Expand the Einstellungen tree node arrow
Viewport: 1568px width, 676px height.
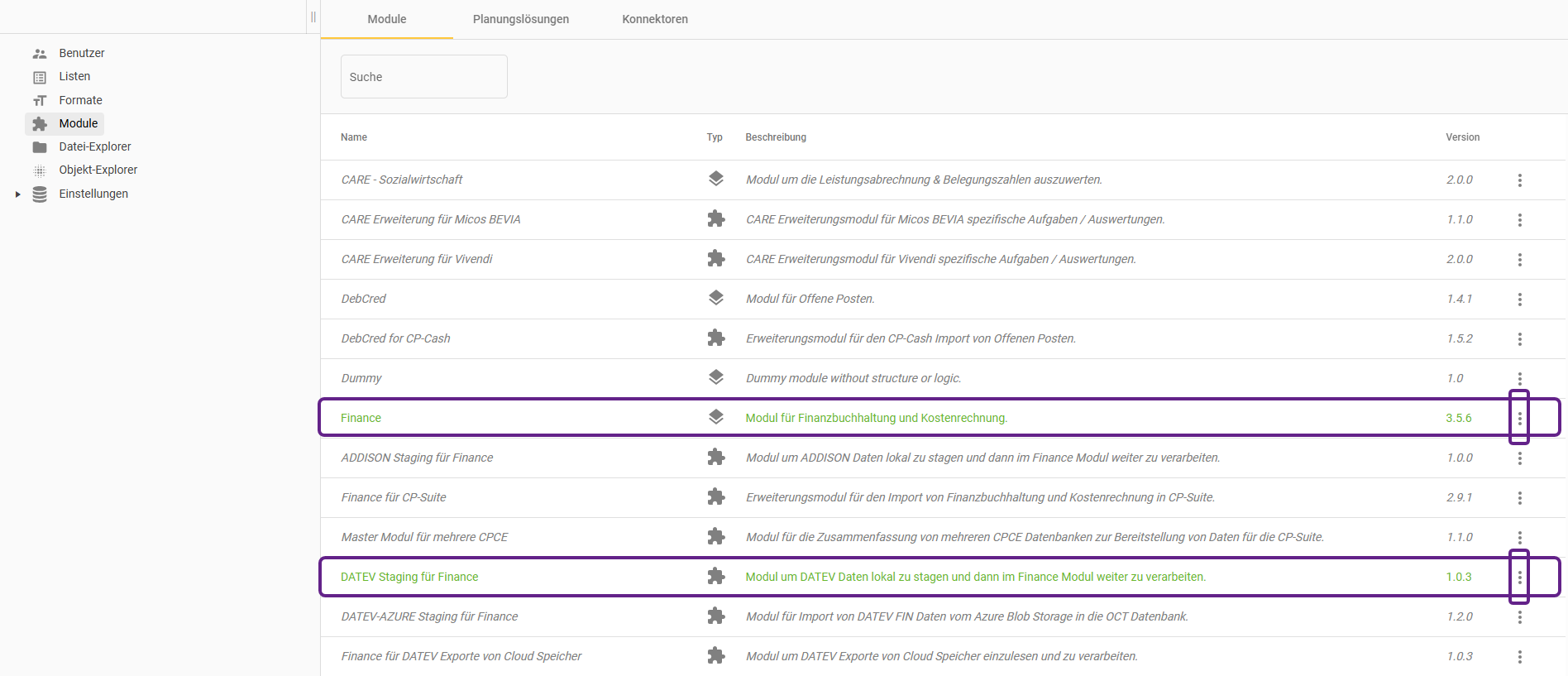17,194
